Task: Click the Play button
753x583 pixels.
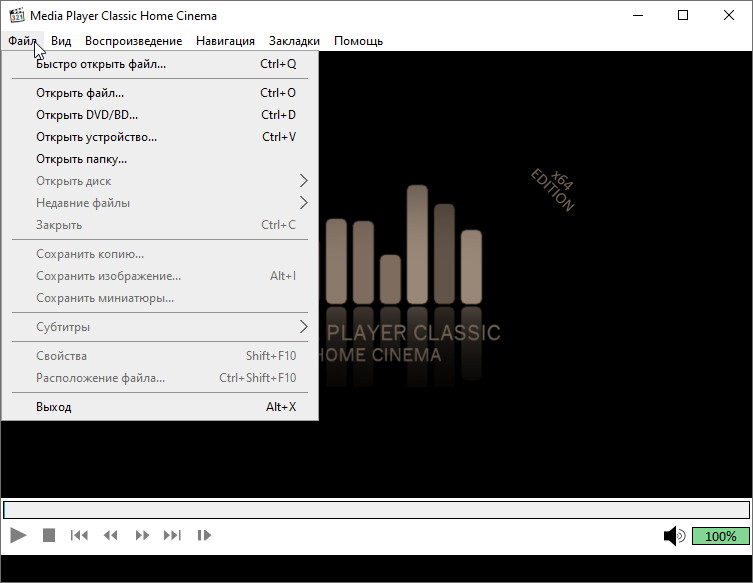Action: click(17, 536)
